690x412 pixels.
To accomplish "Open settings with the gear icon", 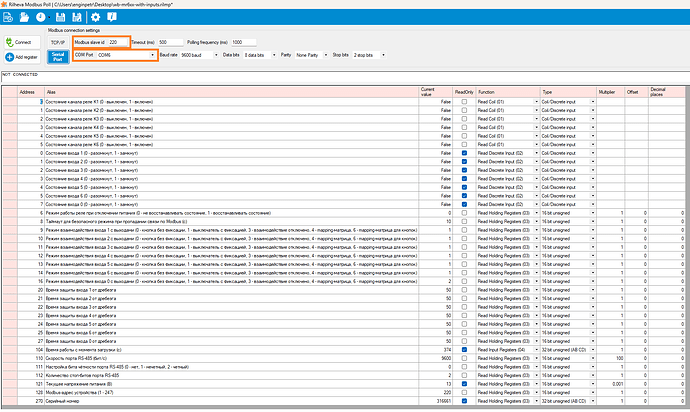I will 95,18.
